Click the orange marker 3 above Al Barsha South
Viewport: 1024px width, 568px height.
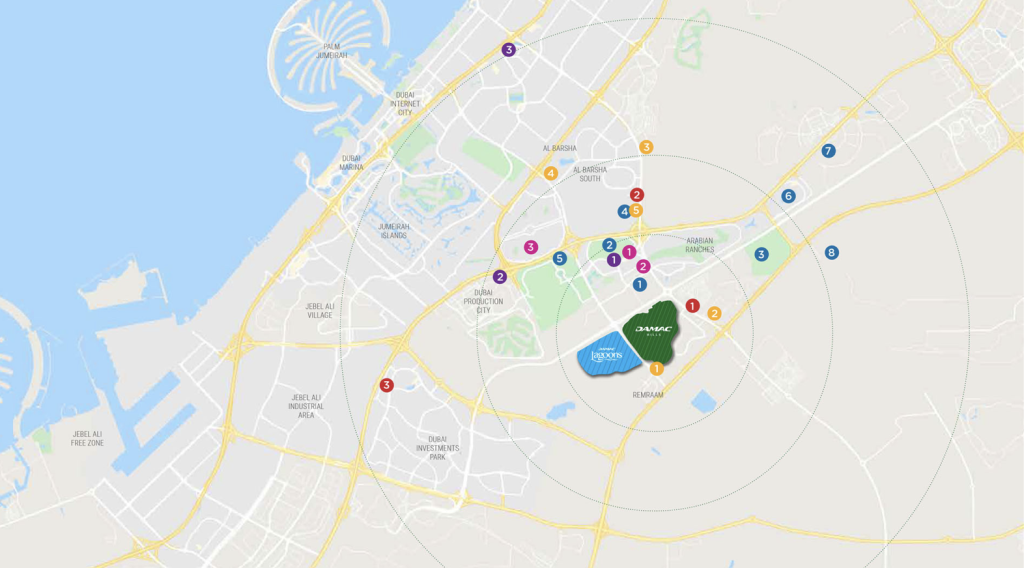tap(646, 147)
